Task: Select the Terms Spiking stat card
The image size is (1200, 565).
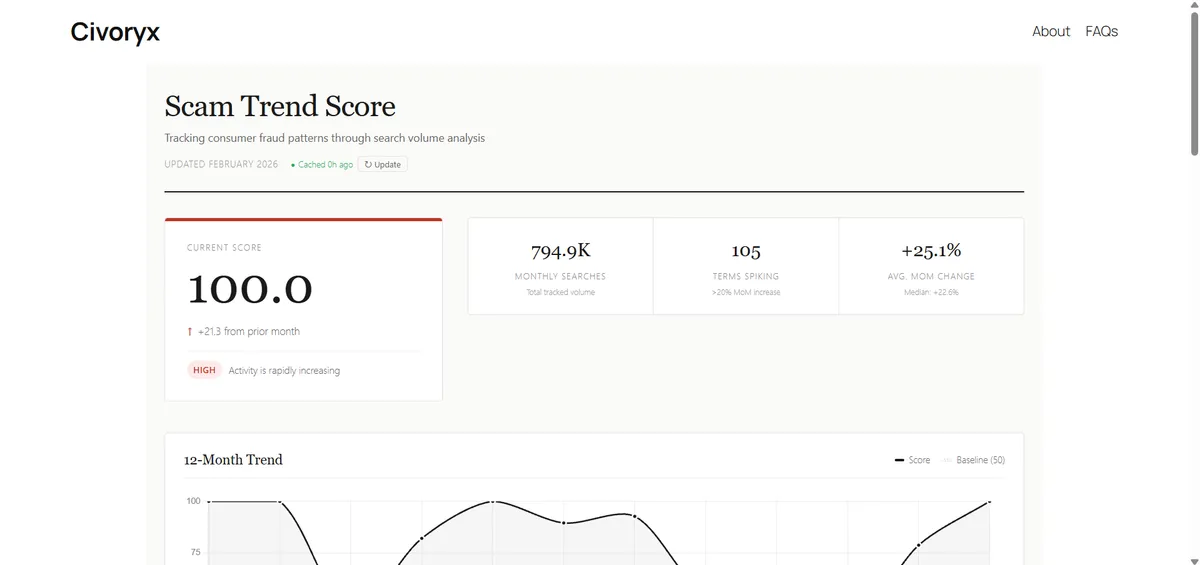Action: [x=746, y=266]
